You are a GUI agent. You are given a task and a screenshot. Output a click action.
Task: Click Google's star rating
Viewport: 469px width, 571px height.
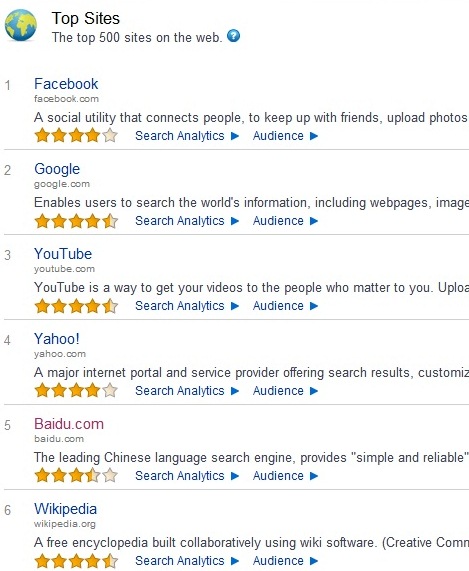pos(76,221)
